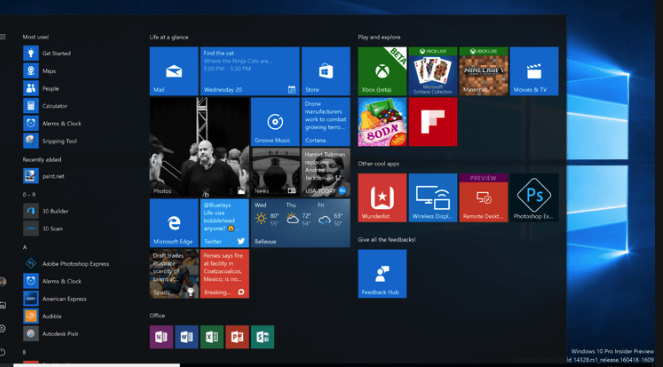
Task: Select Play and explore group title
Action: (x=379, y=37)
